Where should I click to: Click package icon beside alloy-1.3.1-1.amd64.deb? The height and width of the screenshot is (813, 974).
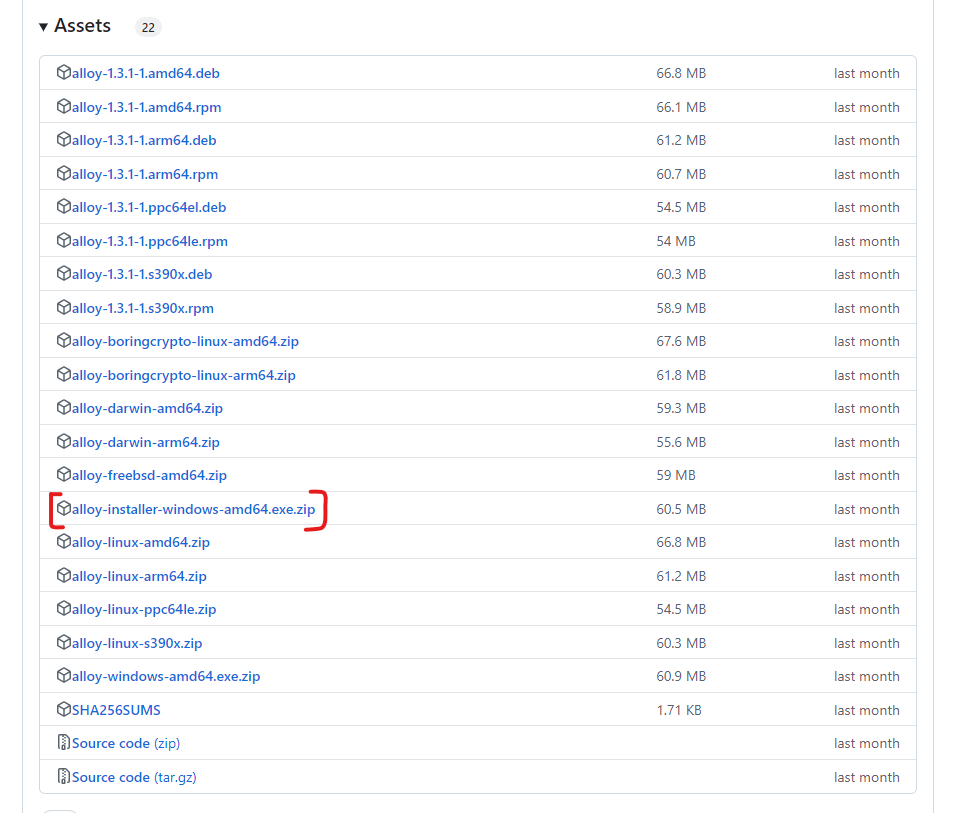(64, 73)
